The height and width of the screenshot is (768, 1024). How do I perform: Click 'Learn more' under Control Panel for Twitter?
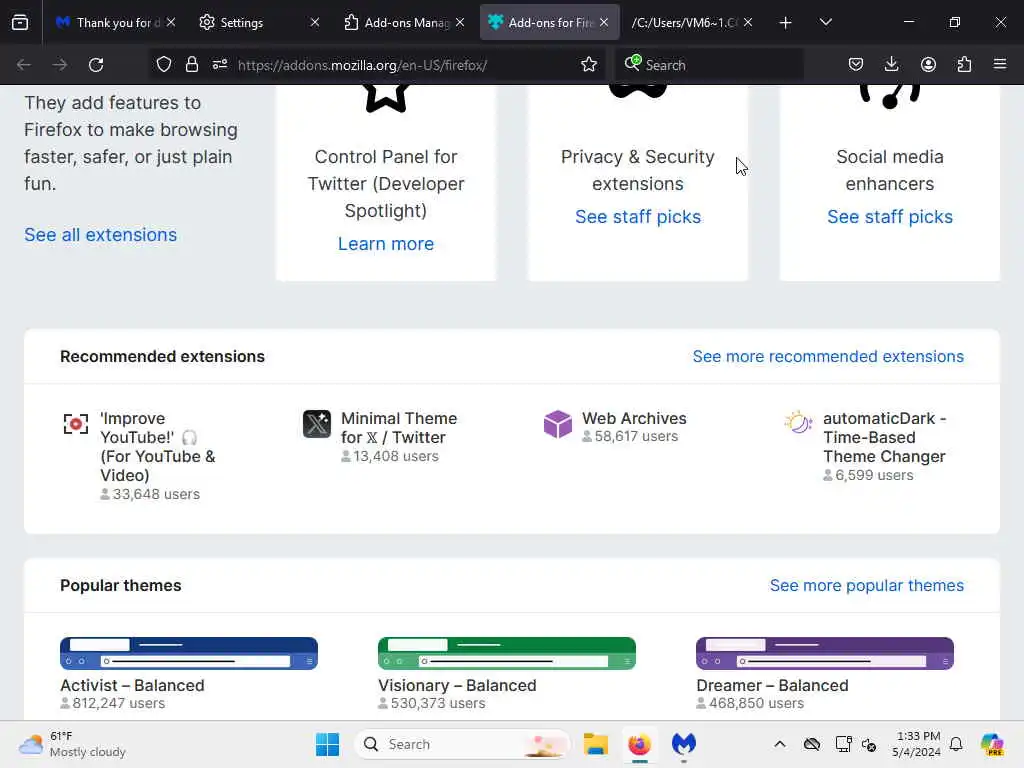tap(386, 244)
